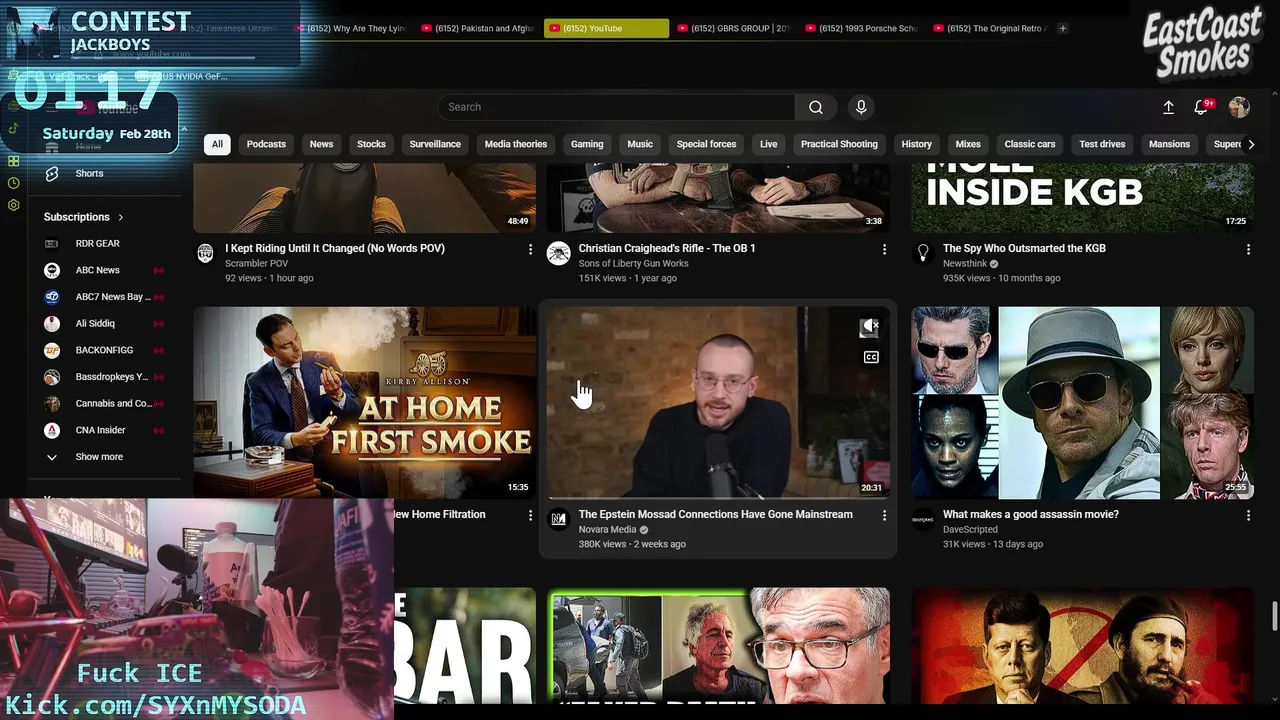Open ABC News subscription channel
1280x720 pixels.
97,270
